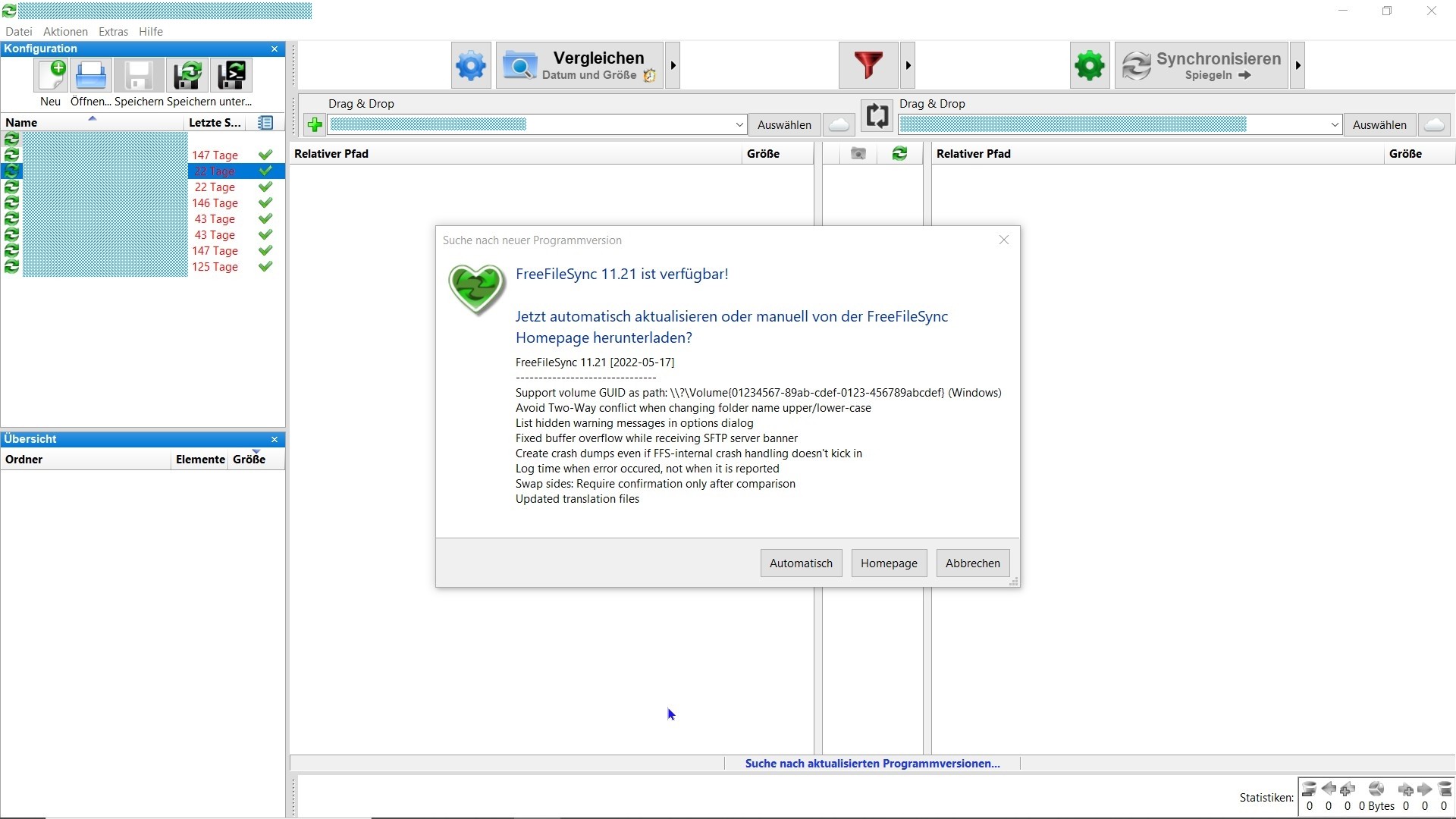The width and height of the screenshot is (1456, 819).
Task: Swap sides using the arrows icon
Action: coord(877,116)
